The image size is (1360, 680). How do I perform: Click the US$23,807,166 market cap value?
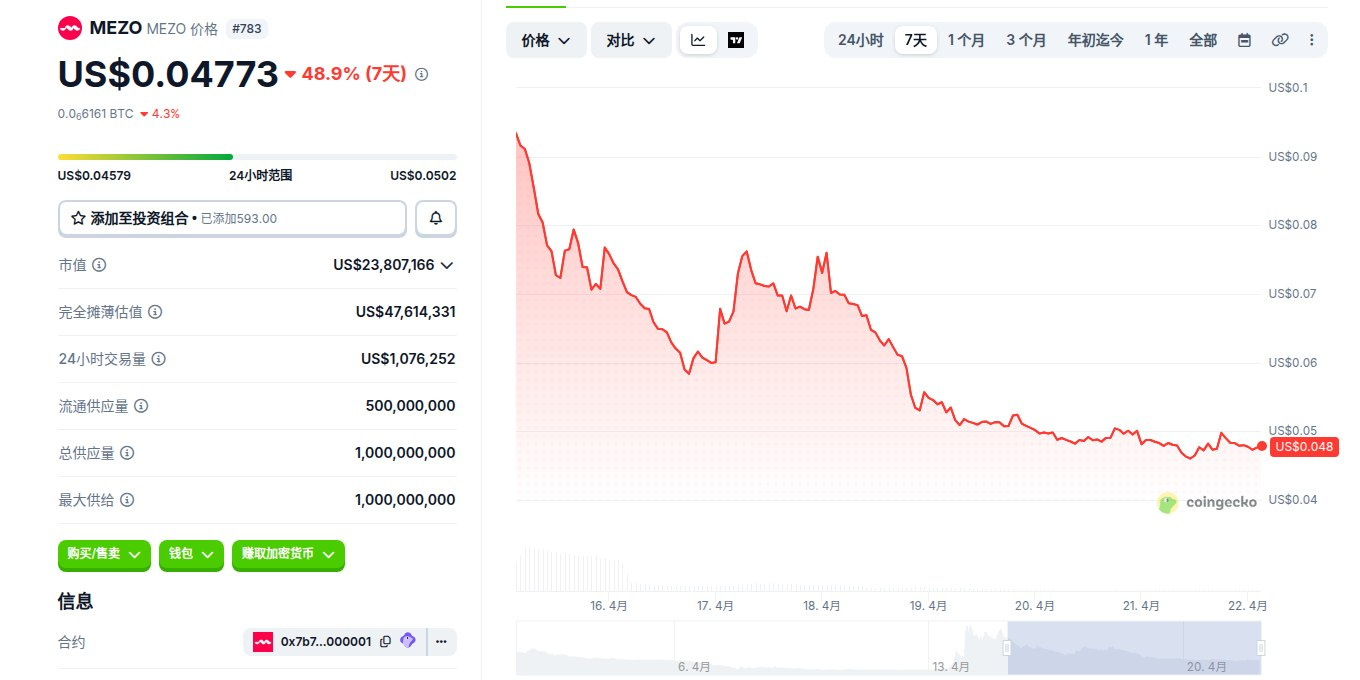click(x=384, y=265)
